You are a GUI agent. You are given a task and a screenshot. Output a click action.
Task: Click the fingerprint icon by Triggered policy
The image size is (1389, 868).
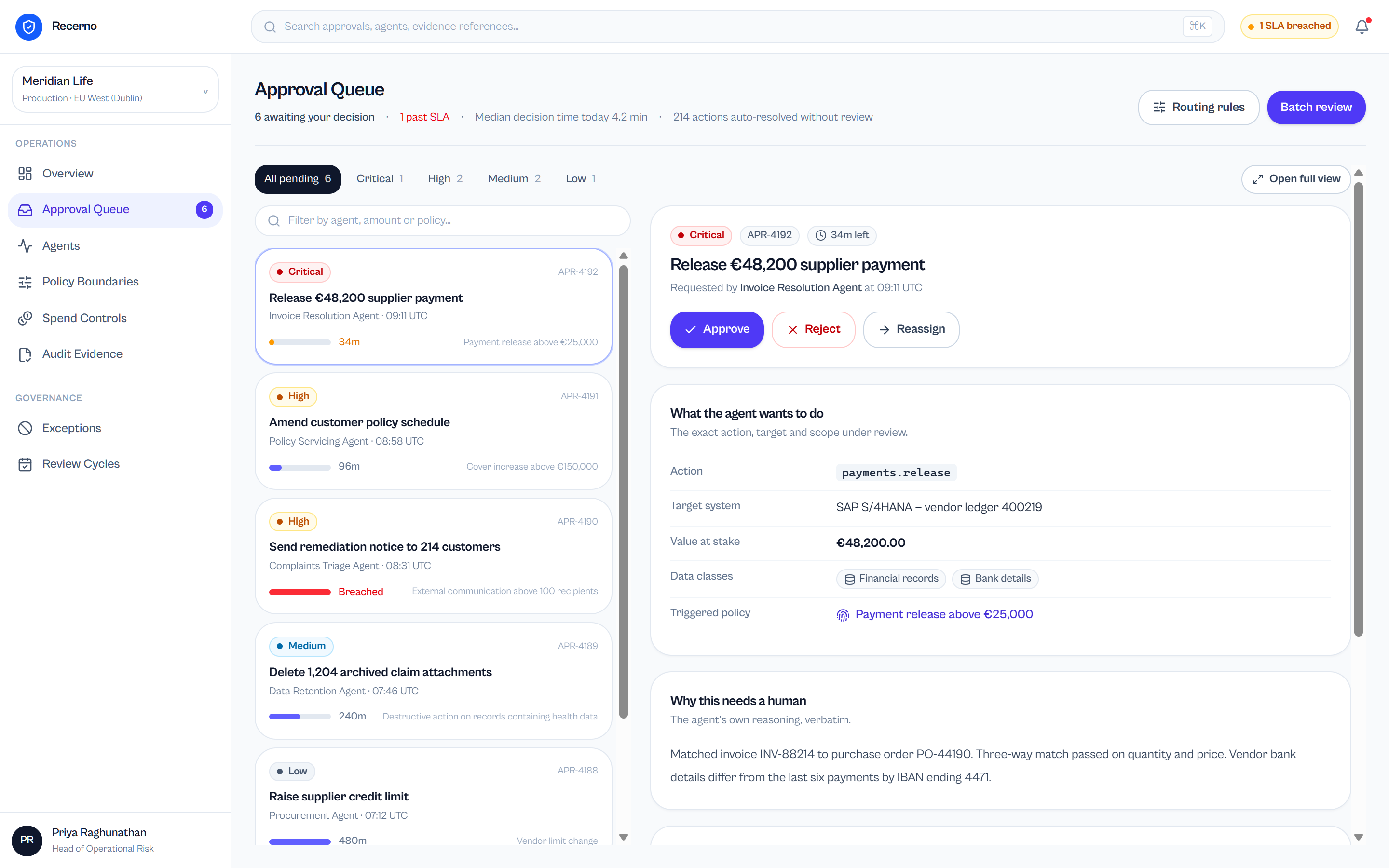tap(843, 615)
